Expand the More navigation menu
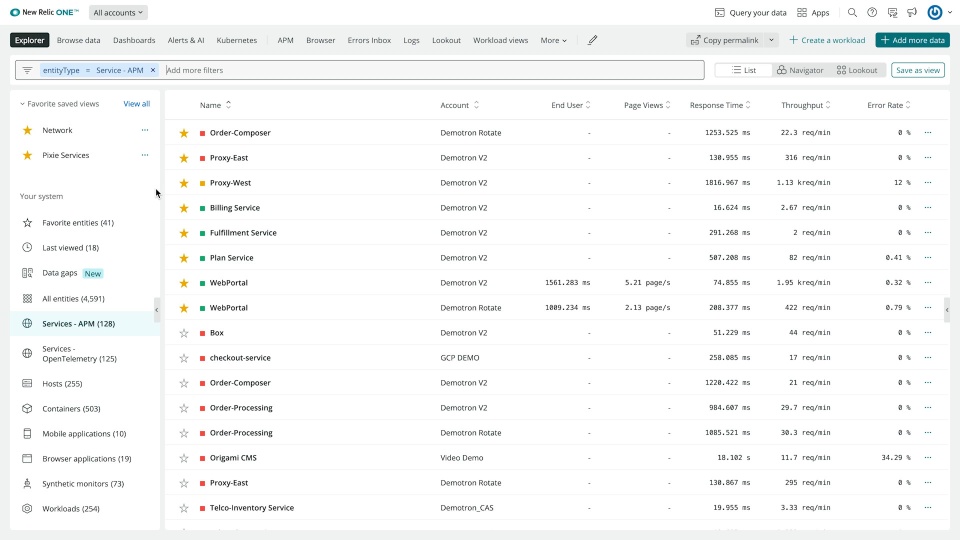 click(x=553, y=40)
